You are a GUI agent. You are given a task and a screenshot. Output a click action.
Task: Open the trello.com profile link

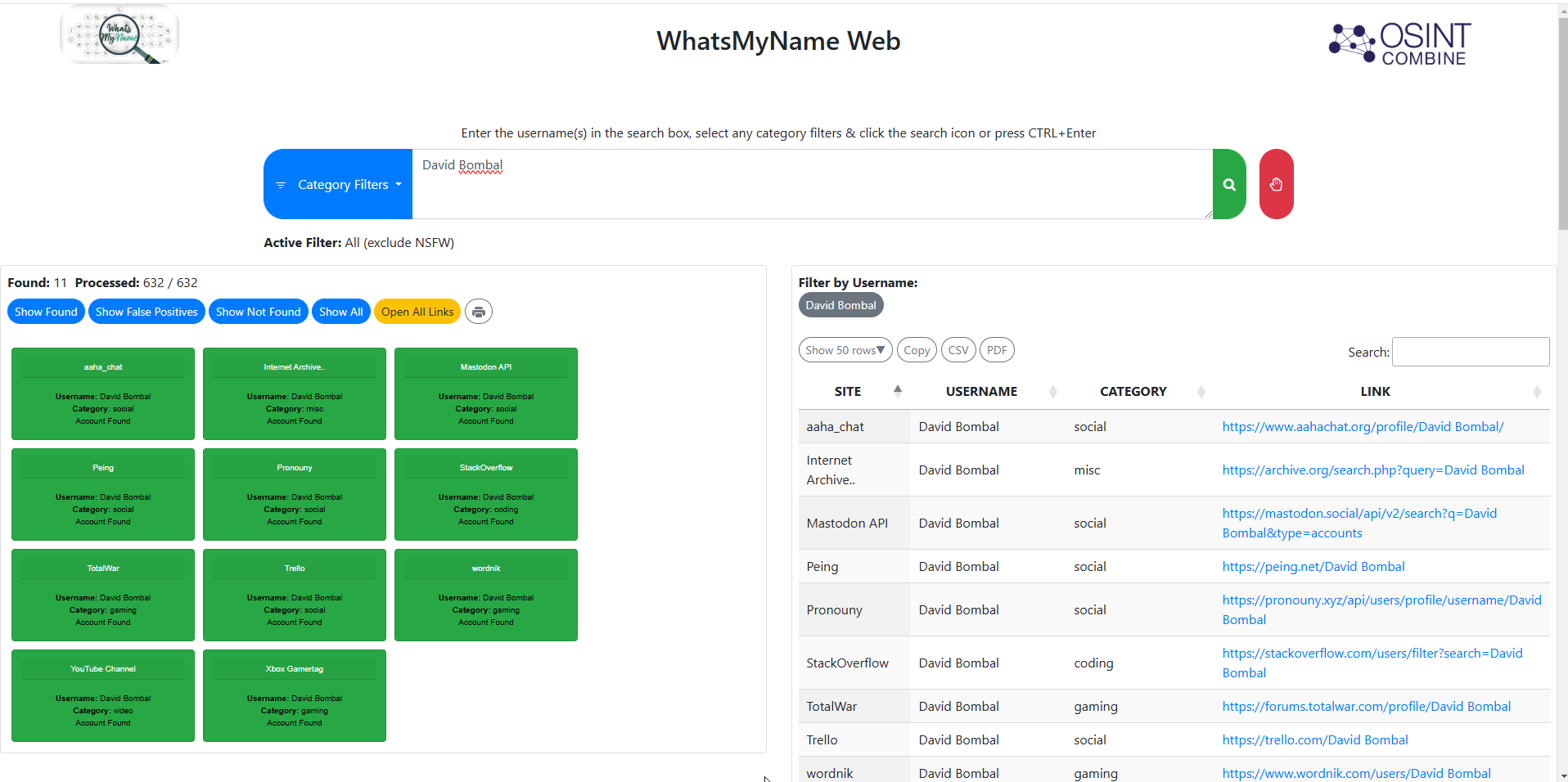click(1315, 739)
